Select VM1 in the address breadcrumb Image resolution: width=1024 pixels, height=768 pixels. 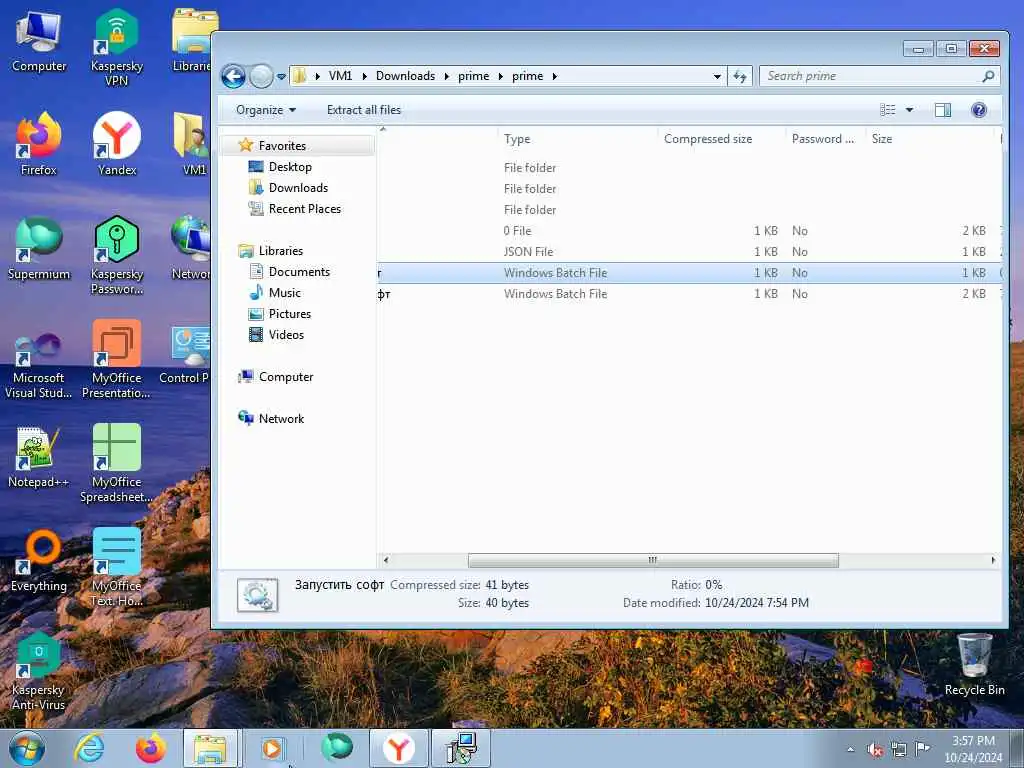click(x=340, y=76)
